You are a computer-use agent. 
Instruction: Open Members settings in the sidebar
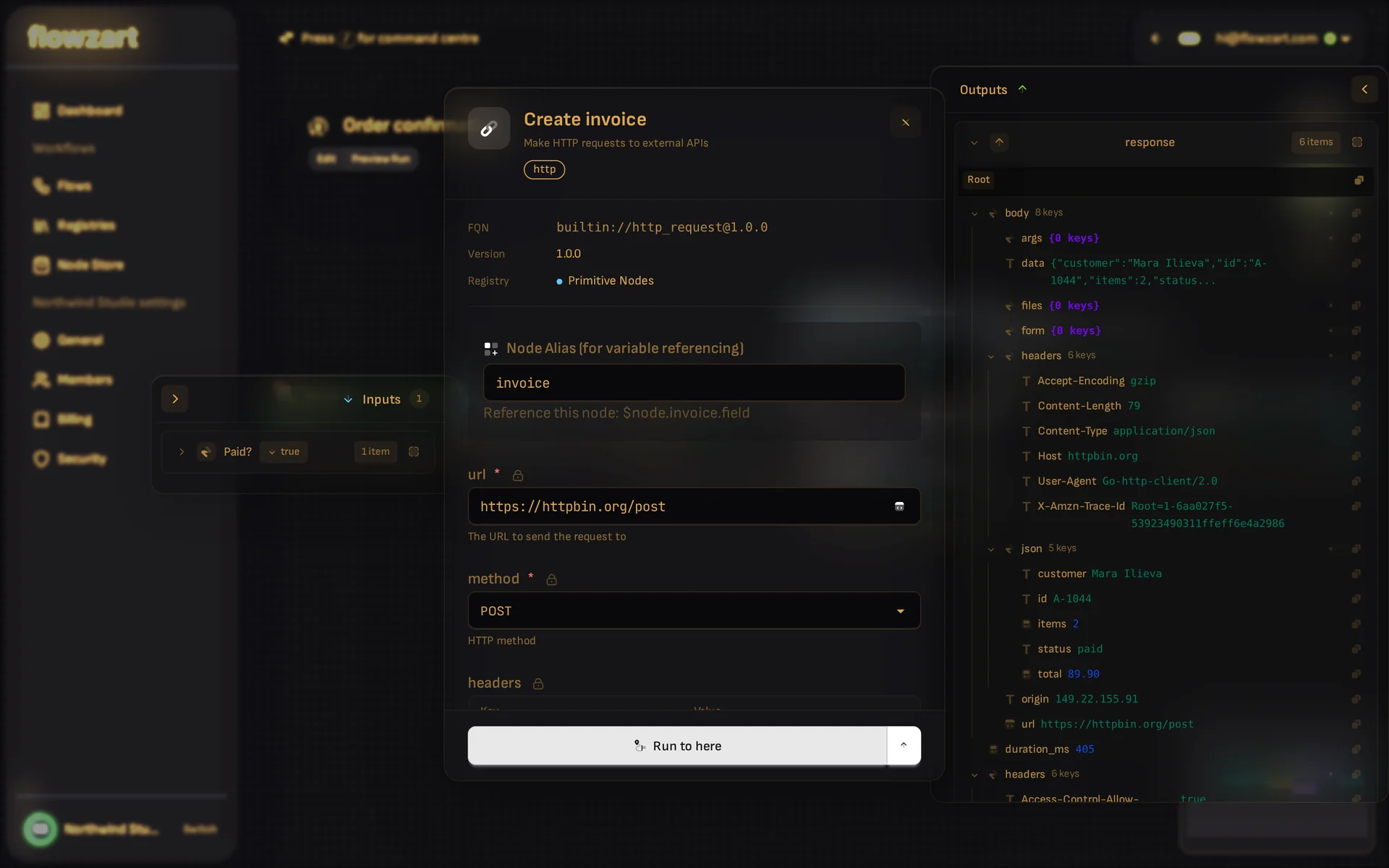pos(73,380)
